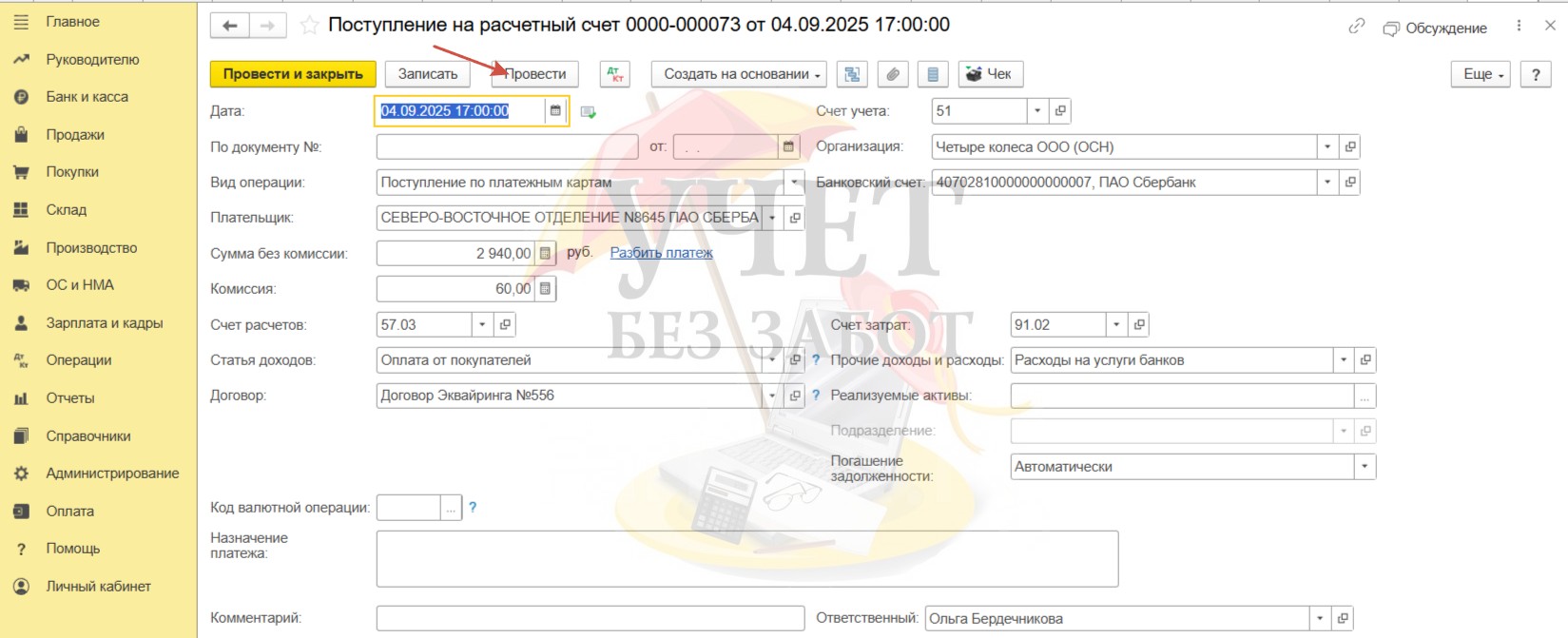Screen dimensions: 1568x638
Task: Mark document as favorite with star icon
Action: (309, 26)
